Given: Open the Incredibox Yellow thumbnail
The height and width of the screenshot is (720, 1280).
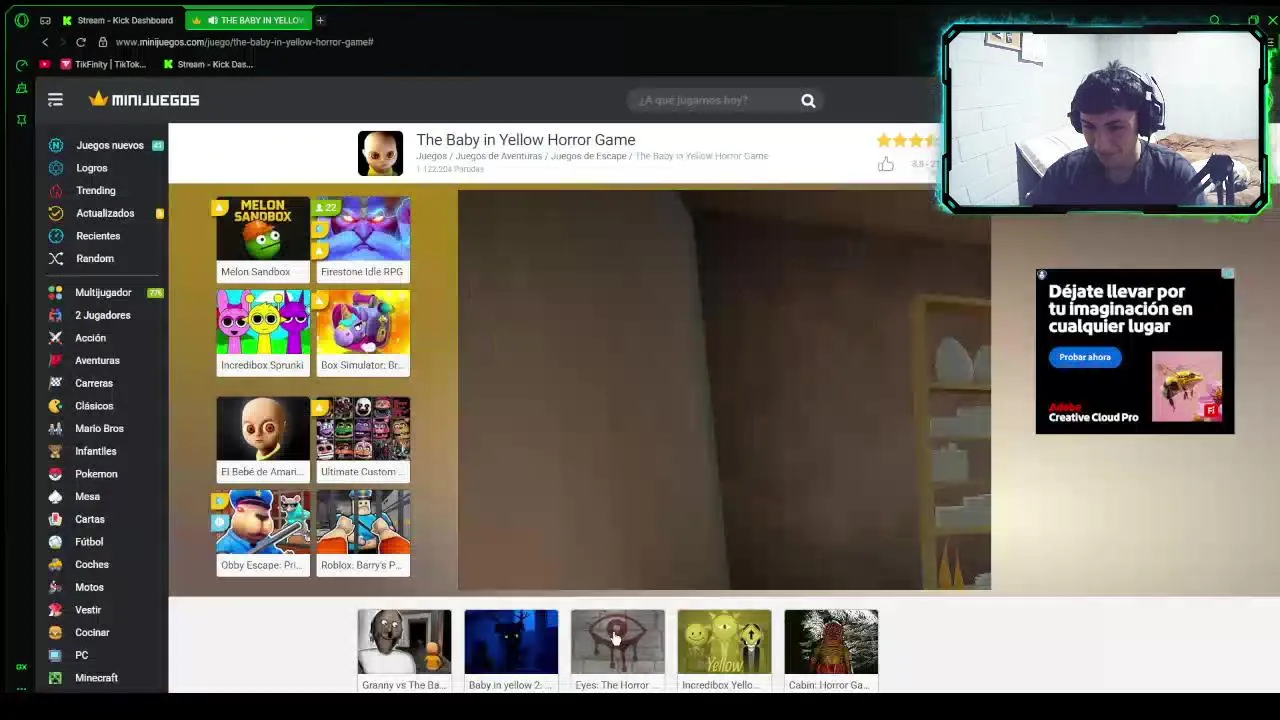Looking at the screenshot, I should [x=724, y=650].
